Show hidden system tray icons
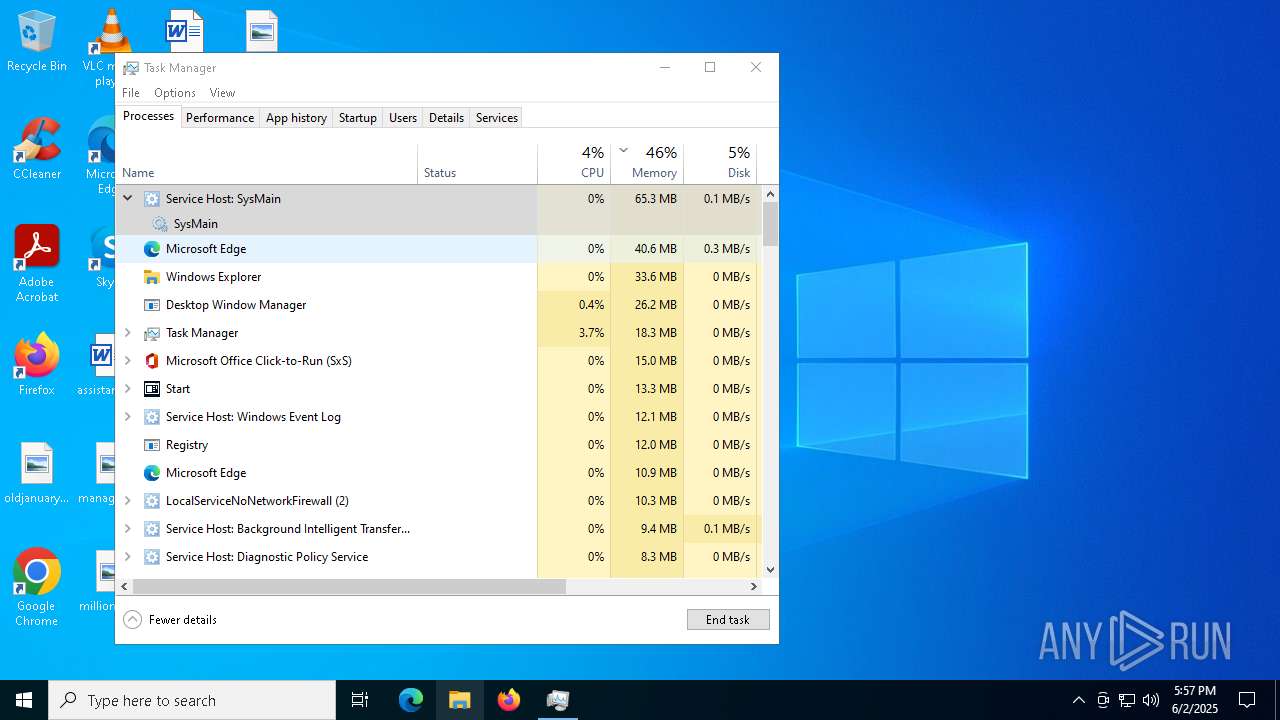The image size is (1280, 720). point(1078,700)
